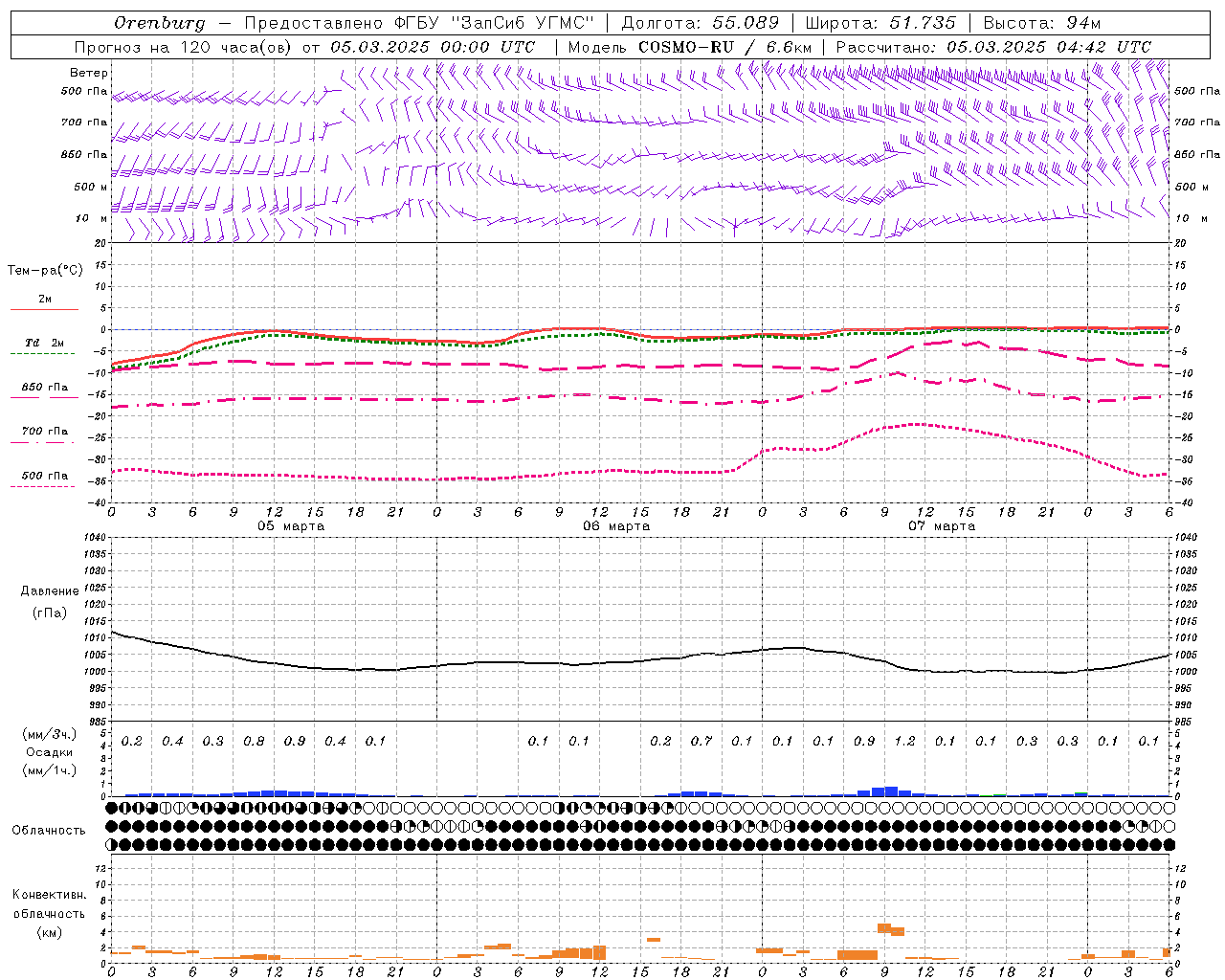Click the 'Долгота: 55.089' header value
1225x980 pixels.
click(x=701, y=23)
